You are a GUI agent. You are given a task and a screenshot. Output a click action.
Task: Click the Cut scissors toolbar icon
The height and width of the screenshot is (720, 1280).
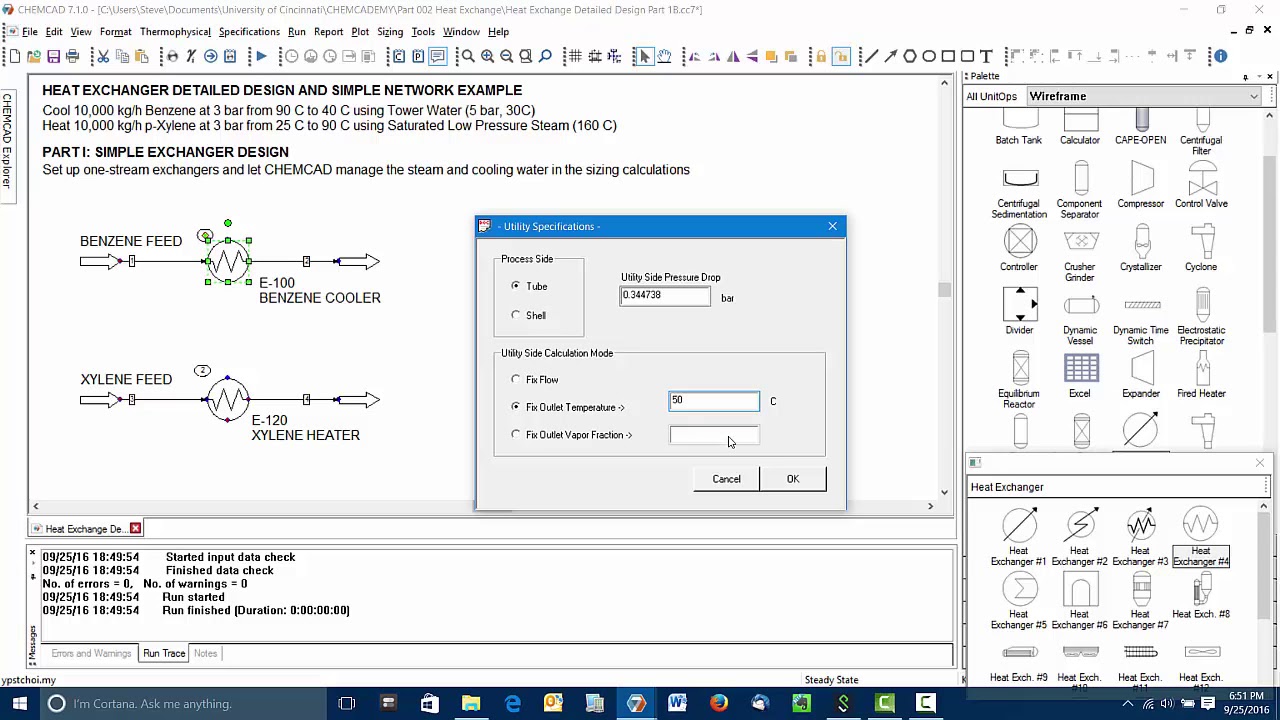click(x=102, y=56)
